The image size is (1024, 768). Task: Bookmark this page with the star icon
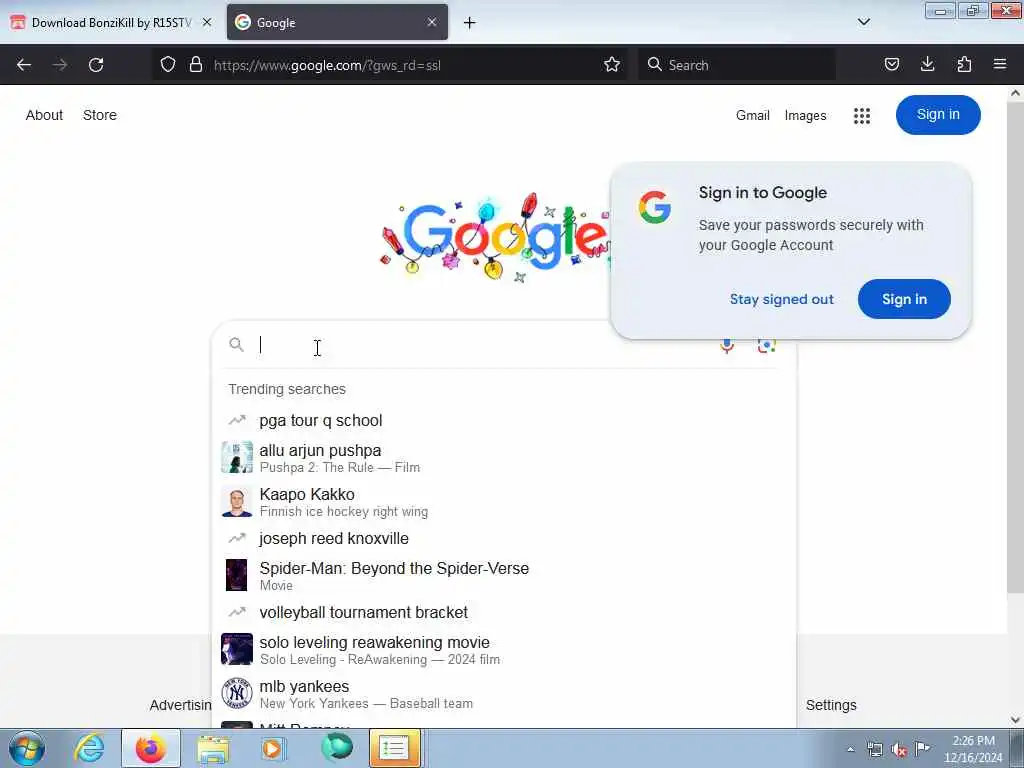612,65
